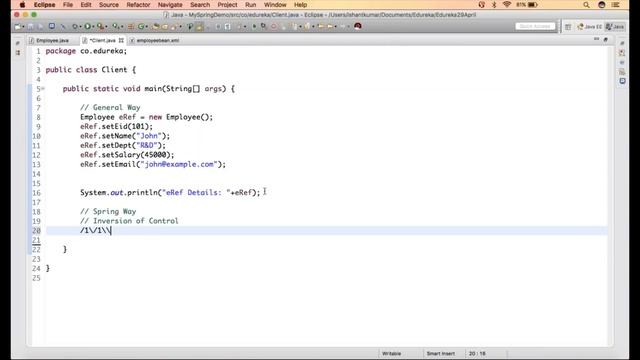Click the second icon in right sidebar
This screenshot has height=360, width=640.
coord(622,53)
